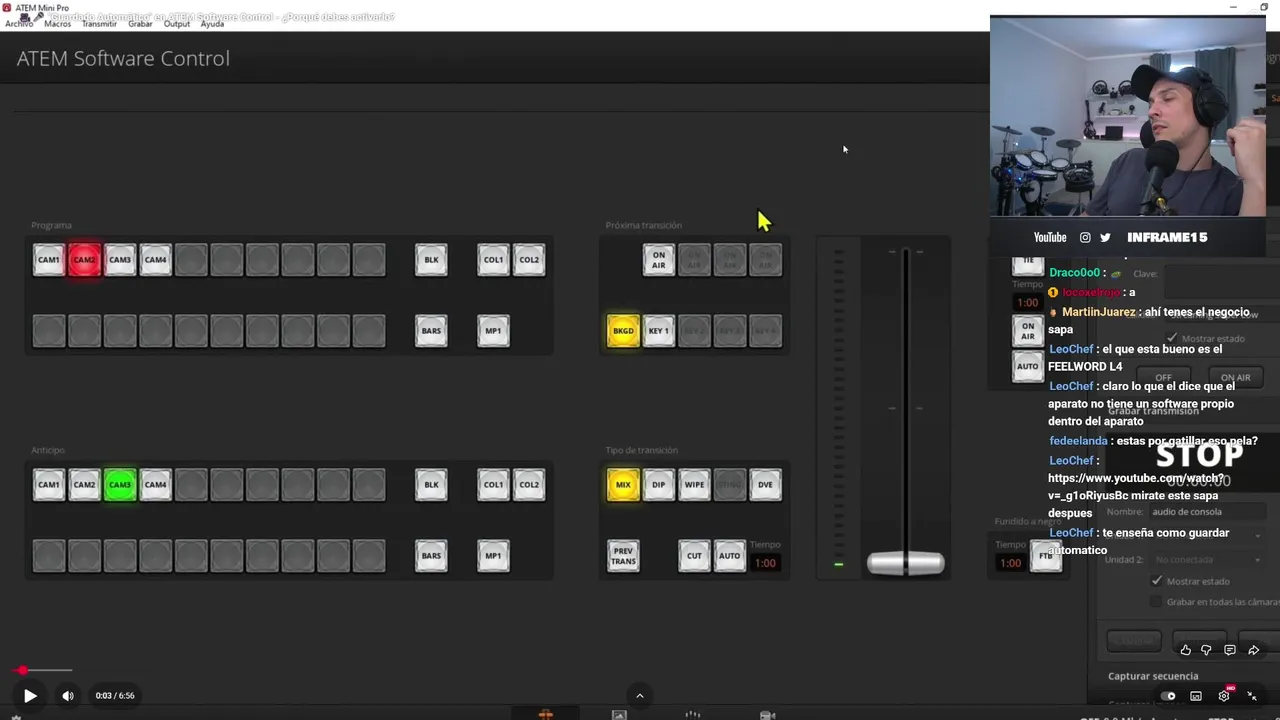Click the Fundido a negro Tiempo 1:00 field

(x=1011, y=563)
